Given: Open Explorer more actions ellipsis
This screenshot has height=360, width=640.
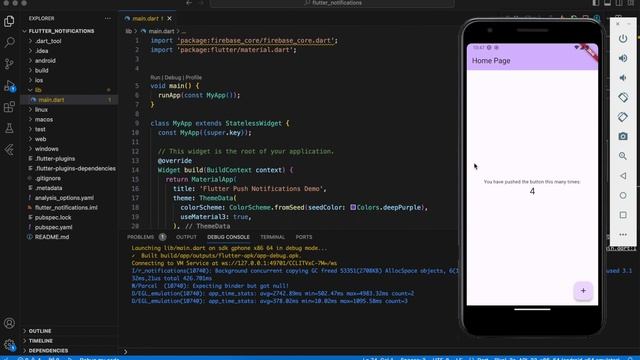Looking at the screenshot, I should pos(107,18).
